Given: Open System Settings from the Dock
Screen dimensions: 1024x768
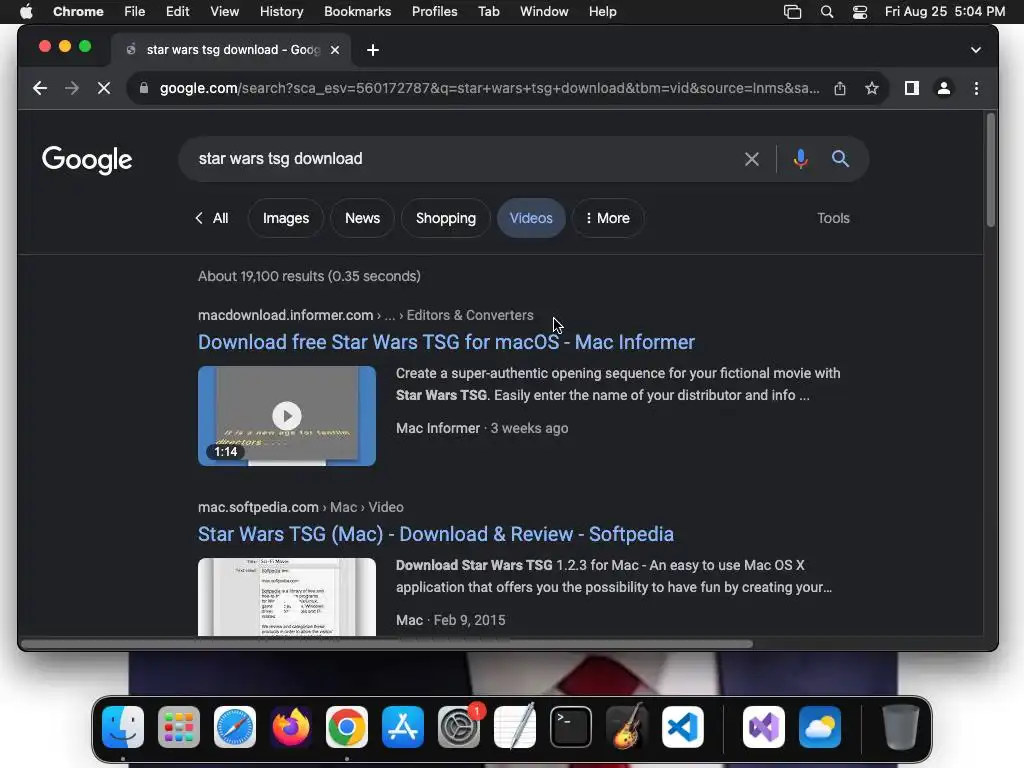Looking at the screenshot, I should 459,727.
